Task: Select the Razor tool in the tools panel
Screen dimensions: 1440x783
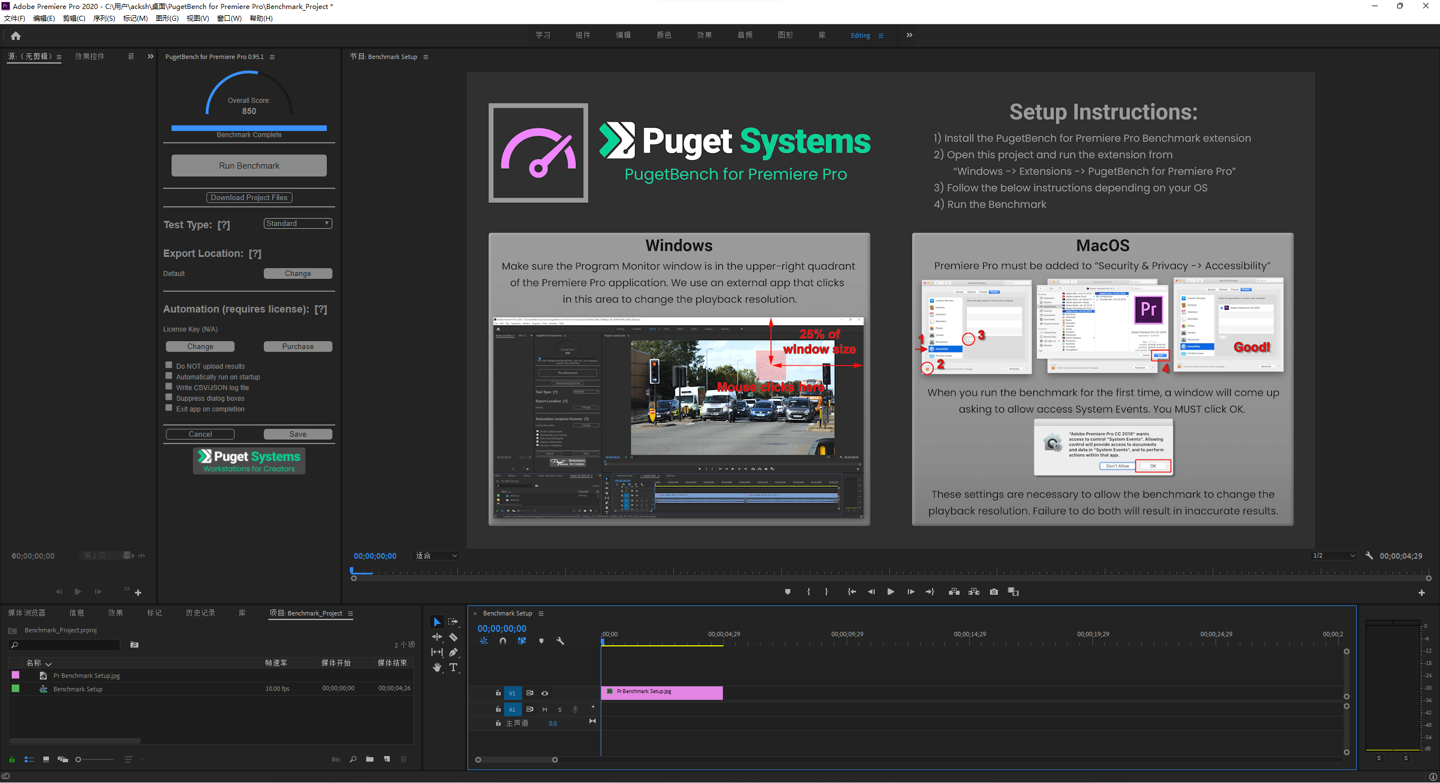Action: coord(453,637)
